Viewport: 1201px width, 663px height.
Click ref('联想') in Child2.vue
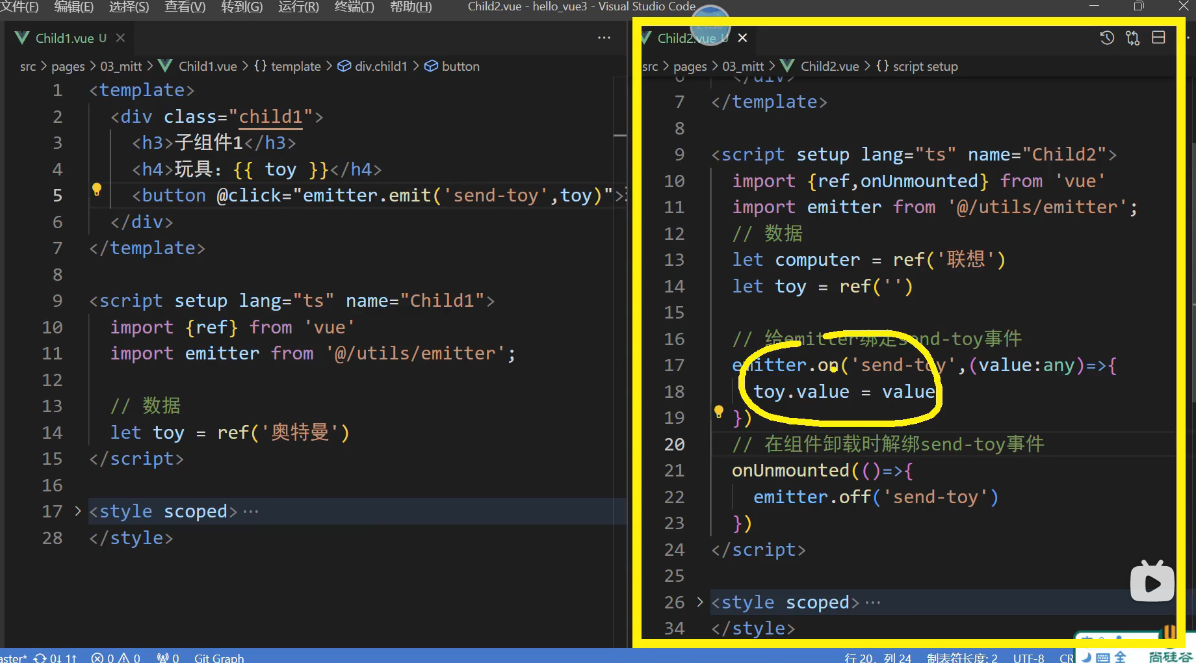click(x=949, y=259)
